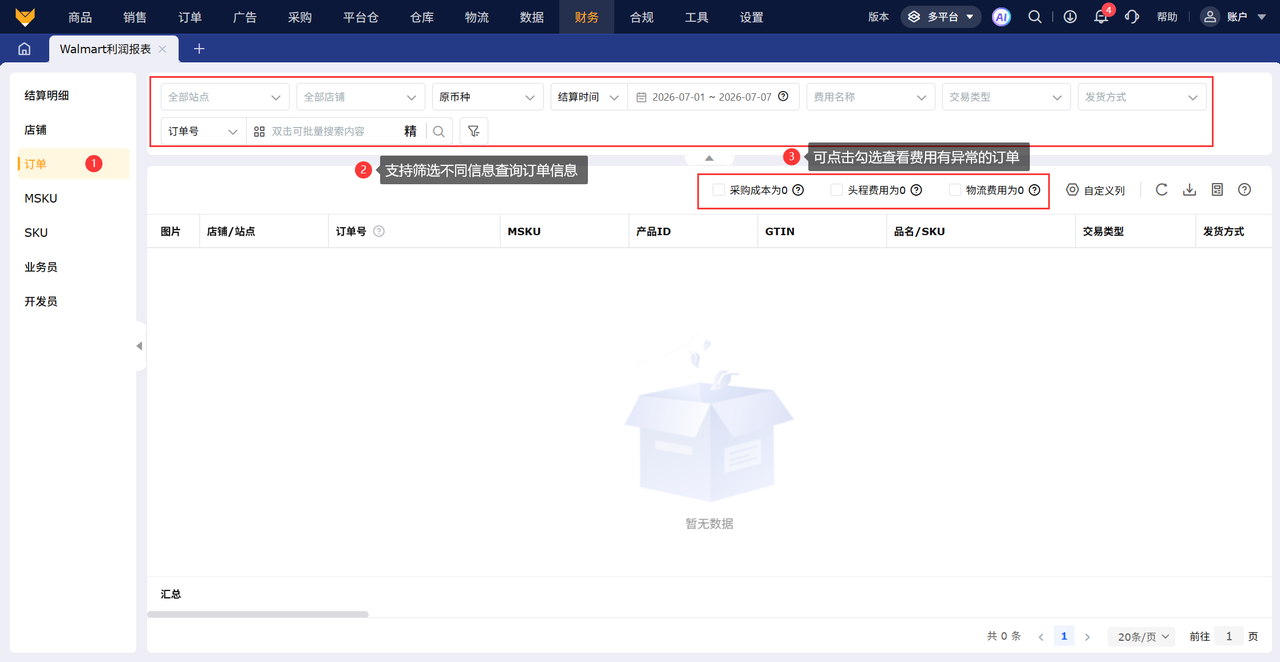The height and width of the screenshot is (662, 1280).
Task: Open the 账户 user menu
Action: pyautogui.click(x=1235, y=17)
